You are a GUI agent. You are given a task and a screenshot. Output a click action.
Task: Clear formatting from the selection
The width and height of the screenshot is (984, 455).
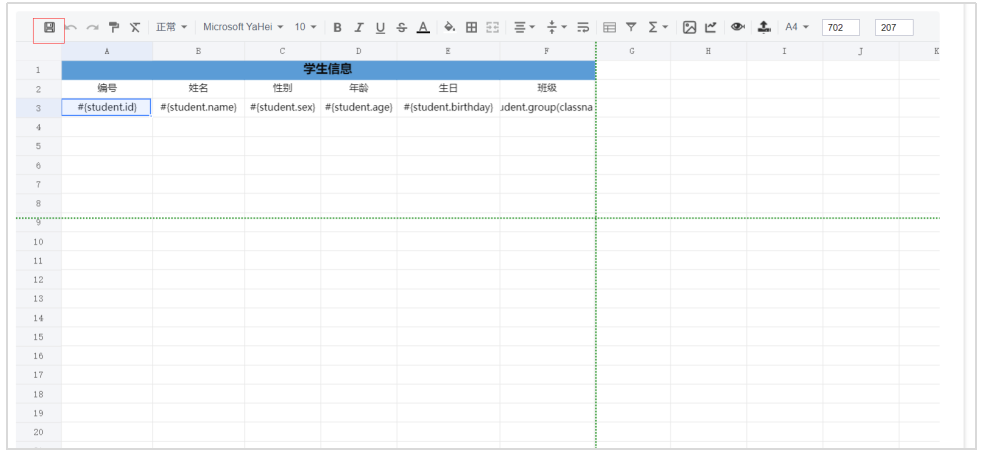[135, 27]
